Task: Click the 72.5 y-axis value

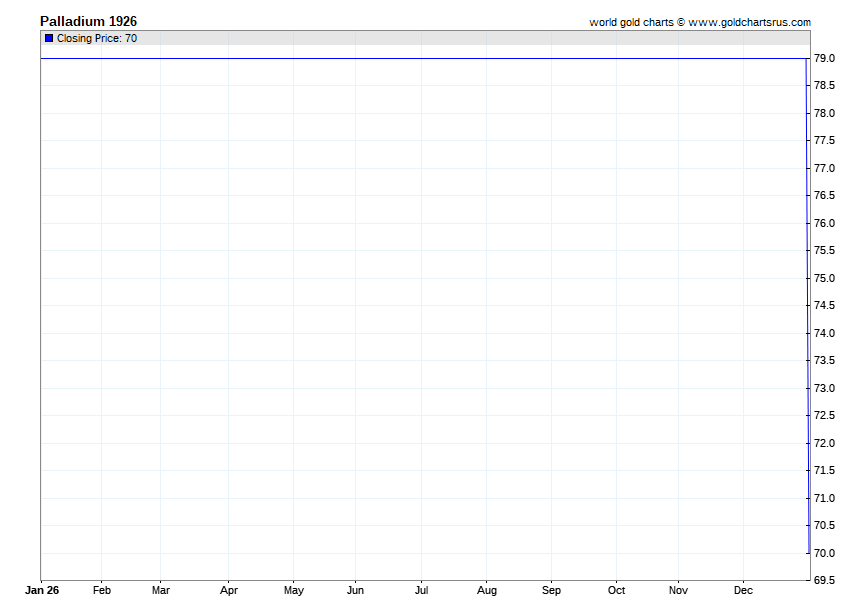Action: pyautogui.click(x=825, y=415)
